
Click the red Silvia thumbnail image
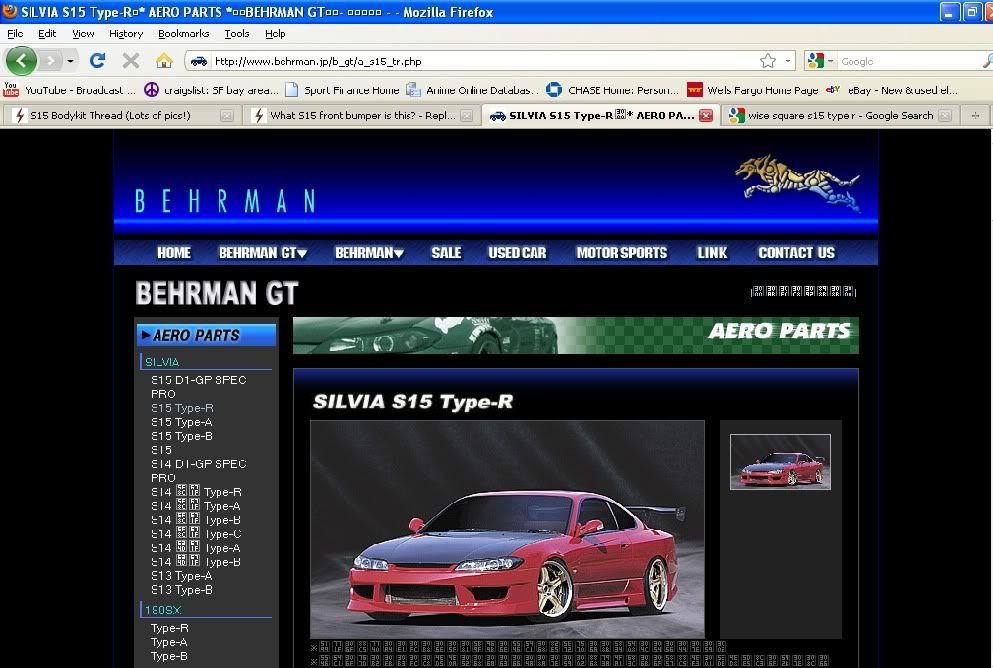(x=780, y=462)
